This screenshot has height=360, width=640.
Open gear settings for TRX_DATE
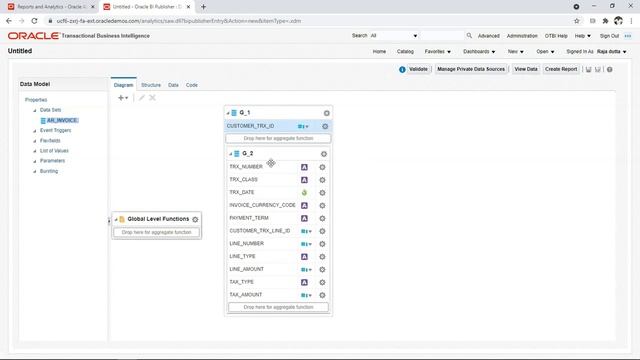[322, 193]
